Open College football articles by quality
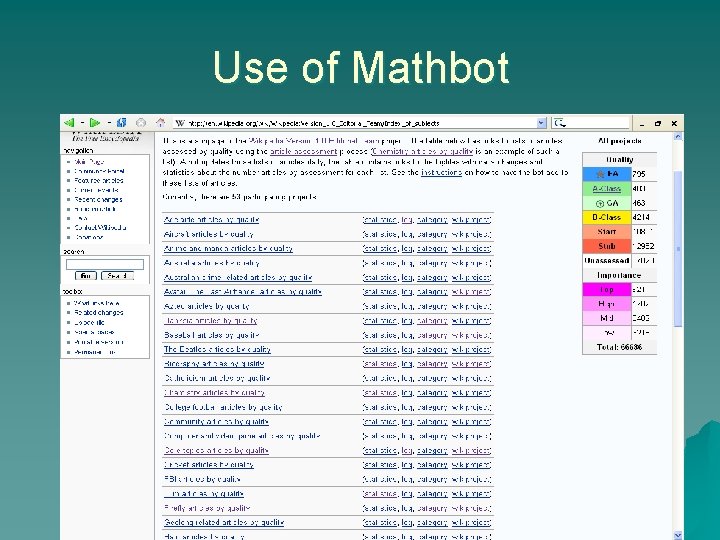720x540 pixels. [223, 407]
